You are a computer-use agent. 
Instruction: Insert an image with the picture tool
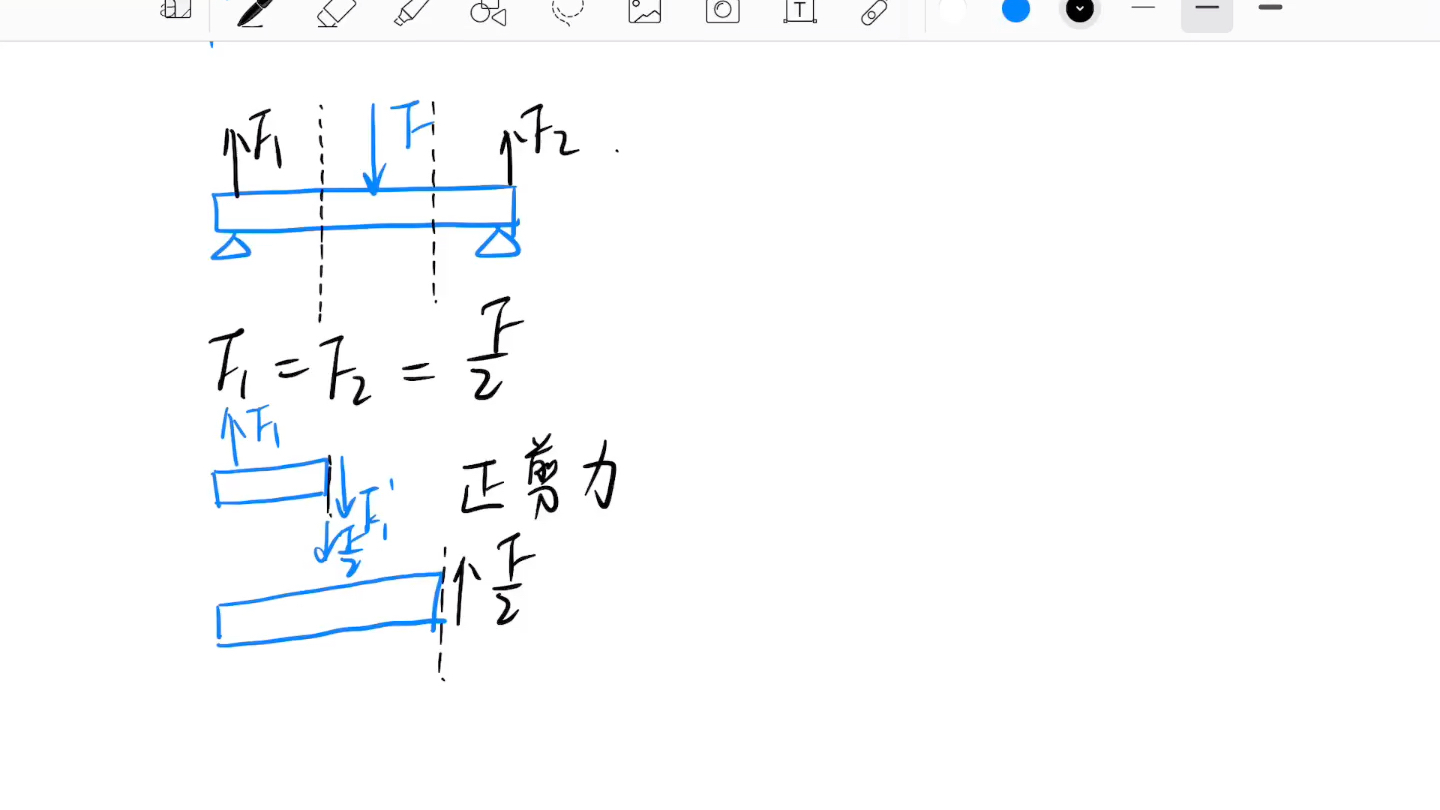point(645,10)
